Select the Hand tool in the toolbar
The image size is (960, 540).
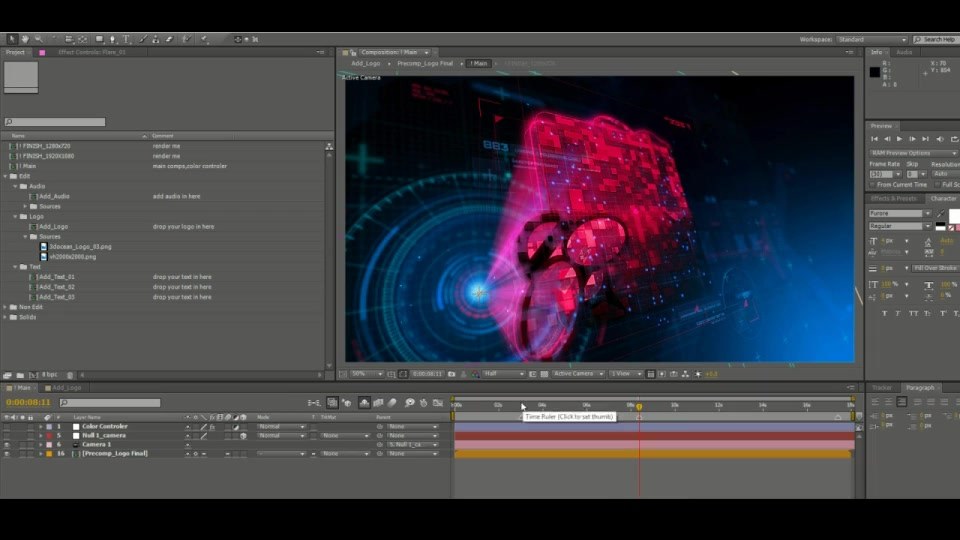[25, 39]
